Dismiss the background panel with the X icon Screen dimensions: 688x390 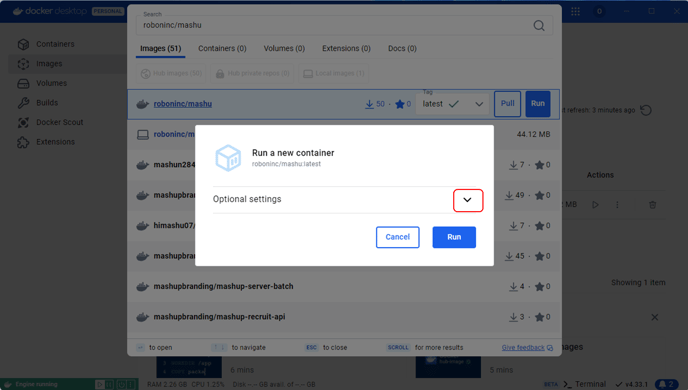tap(655, 317)
